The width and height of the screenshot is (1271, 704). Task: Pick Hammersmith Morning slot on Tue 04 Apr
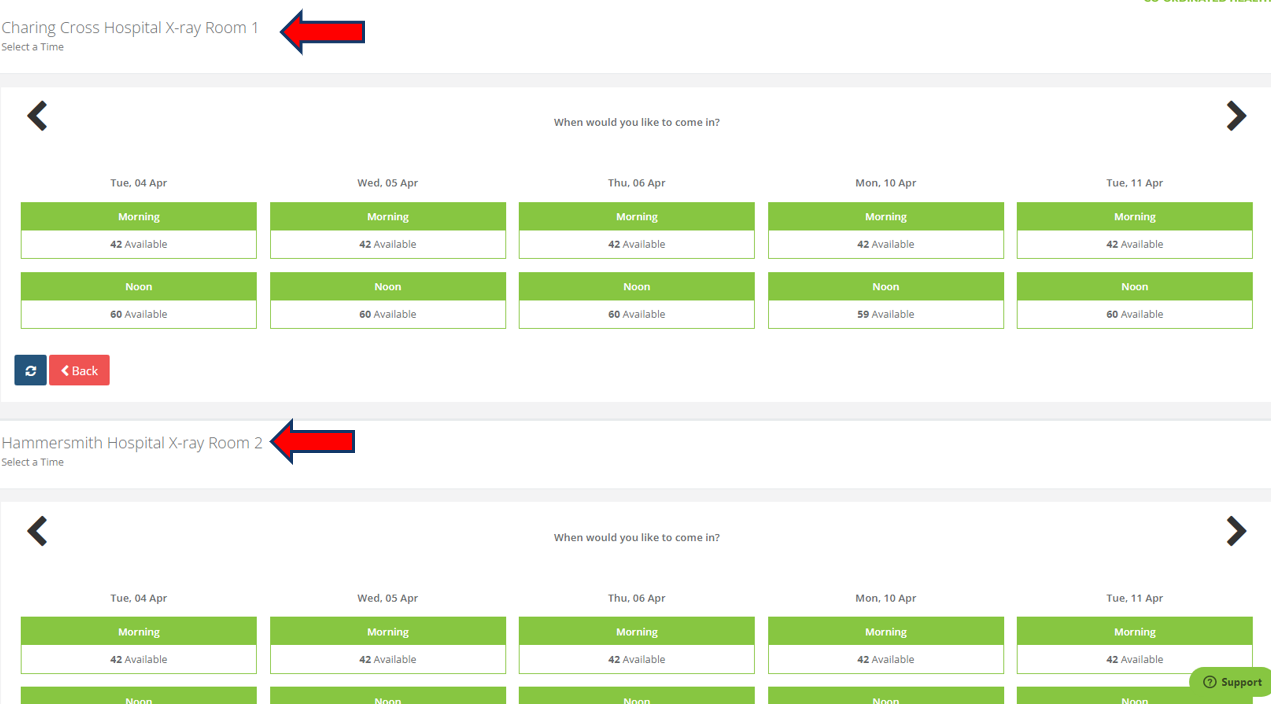[x=139, y=645]
